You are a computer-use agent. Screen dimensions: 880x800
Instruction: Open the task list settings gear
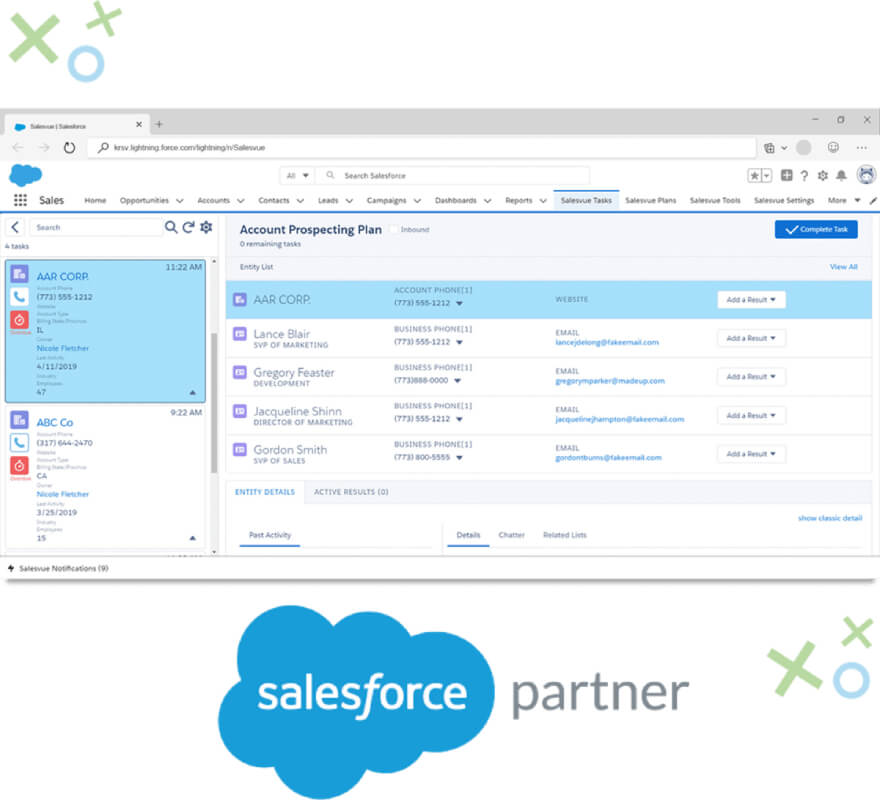pos(206,227)
